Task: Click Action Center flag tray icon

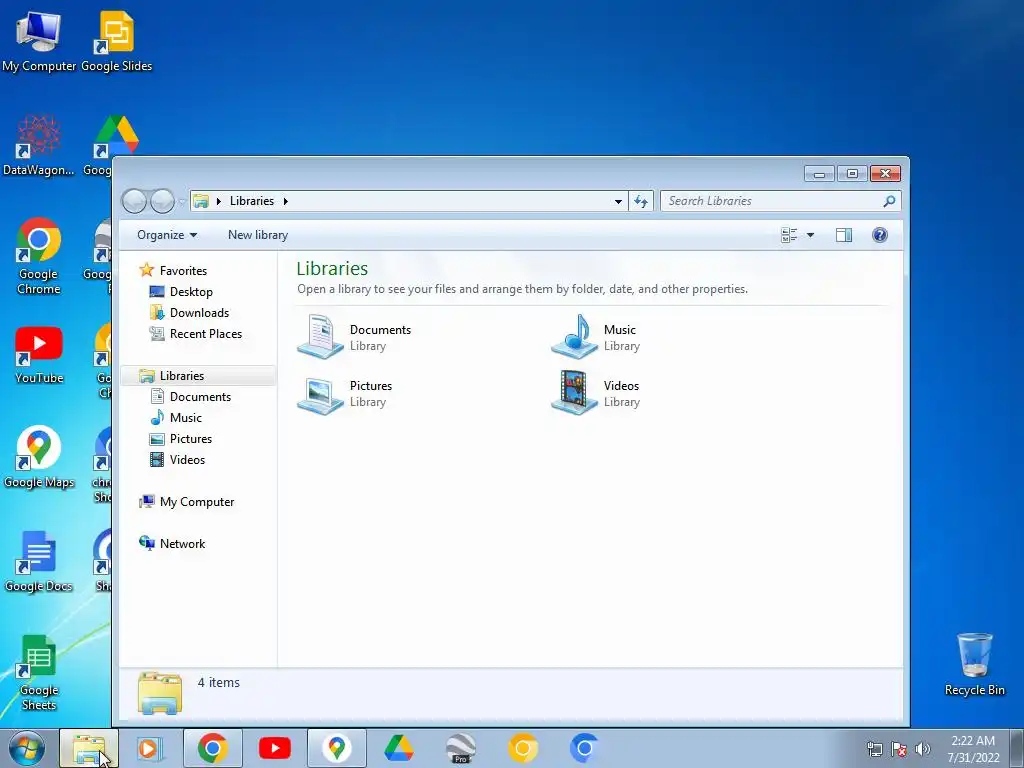Action: (x=899, y=749)
